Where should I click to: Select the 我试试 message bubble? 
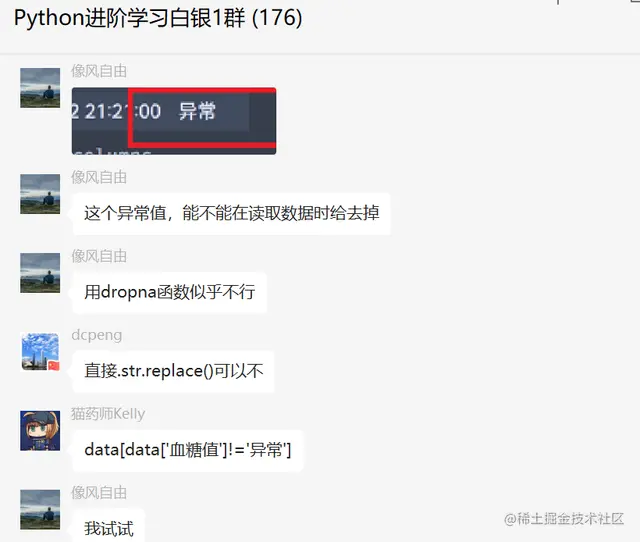tap(109, 526)
